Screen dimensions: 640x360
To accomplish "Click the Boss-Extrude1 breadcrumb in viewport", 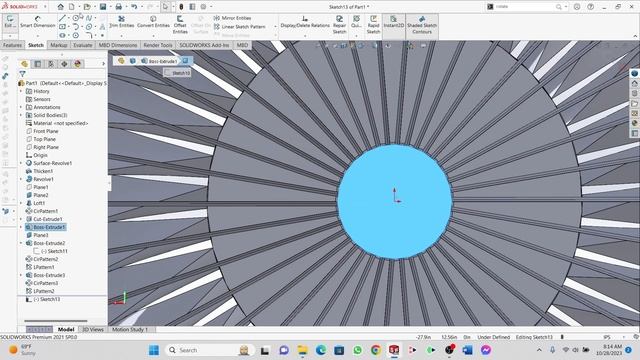I will tap(159, 61).
